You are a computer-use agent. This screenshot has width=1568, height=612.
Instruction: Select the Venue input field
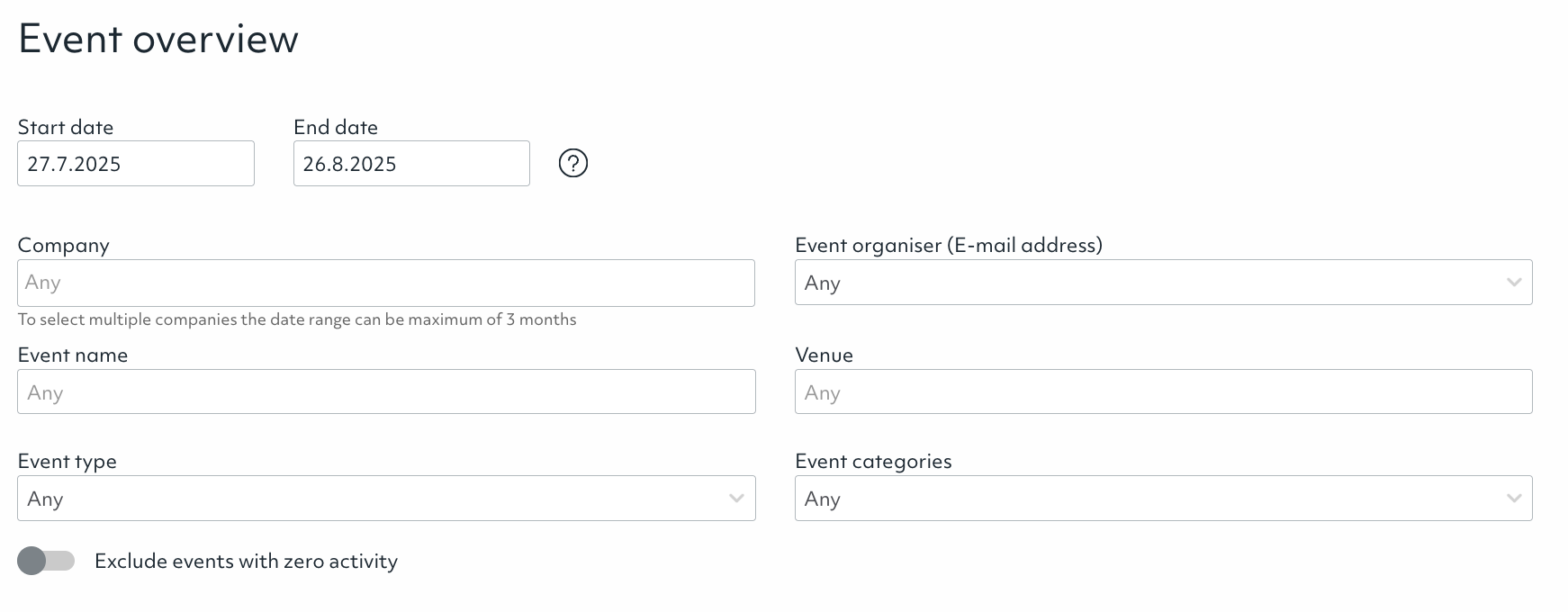[x=1163, y=392]
